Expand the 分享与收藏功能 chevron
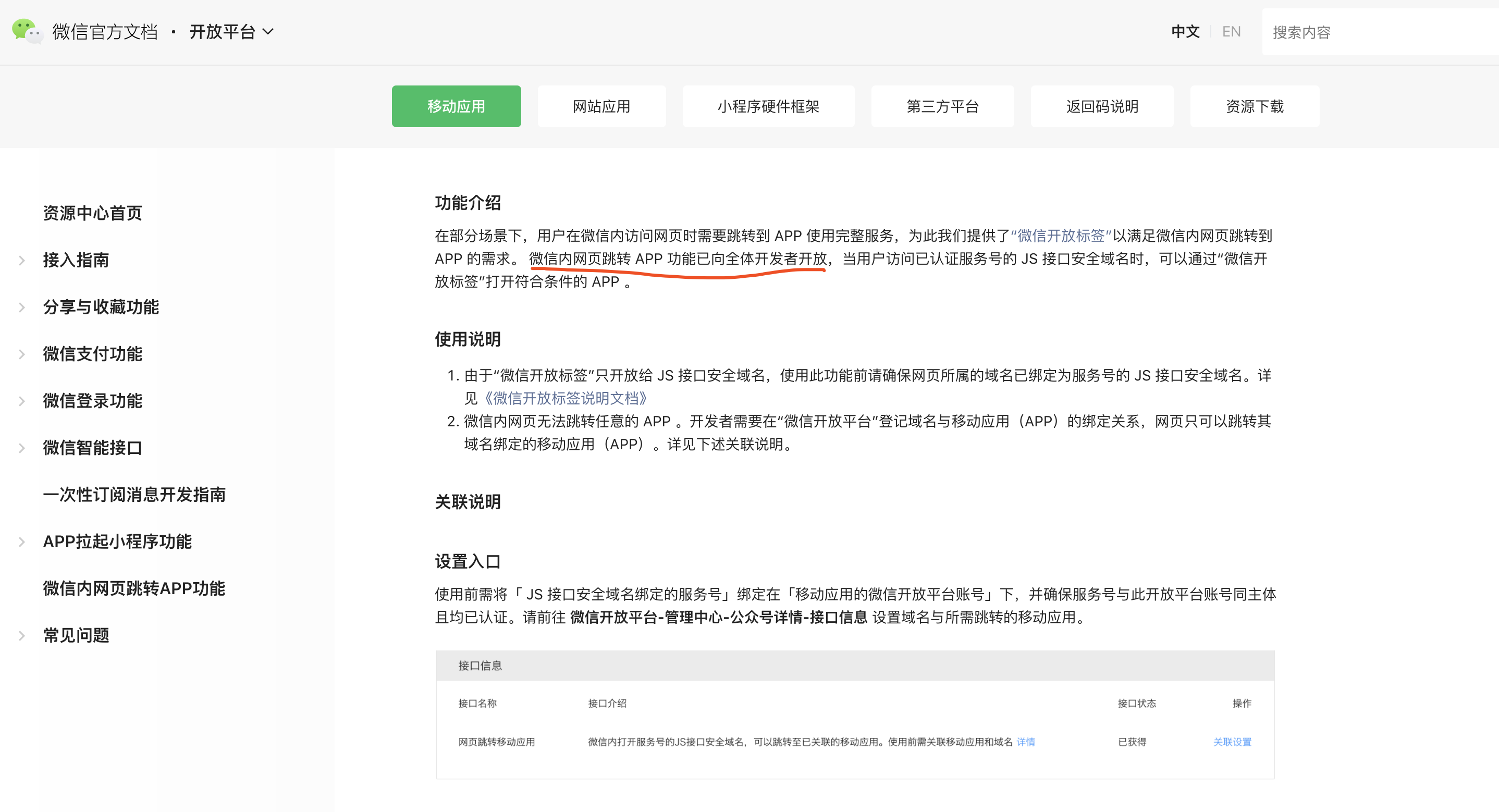The height and width of the screenshot is (812, 1499). coord(21,307)
